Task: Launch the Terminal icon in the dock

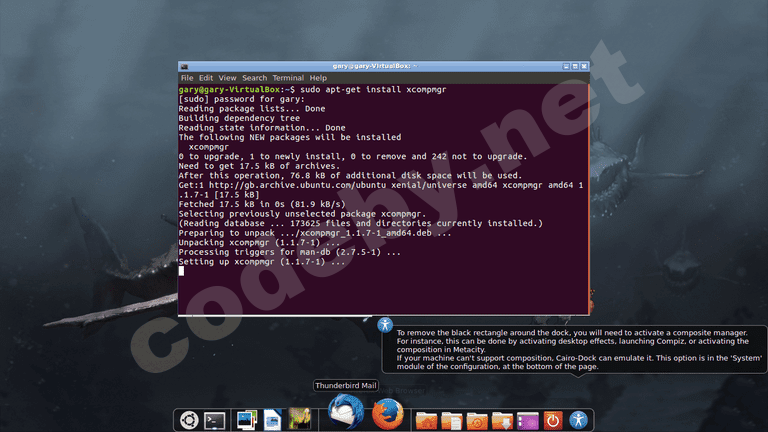Action: tap(215, 420)
